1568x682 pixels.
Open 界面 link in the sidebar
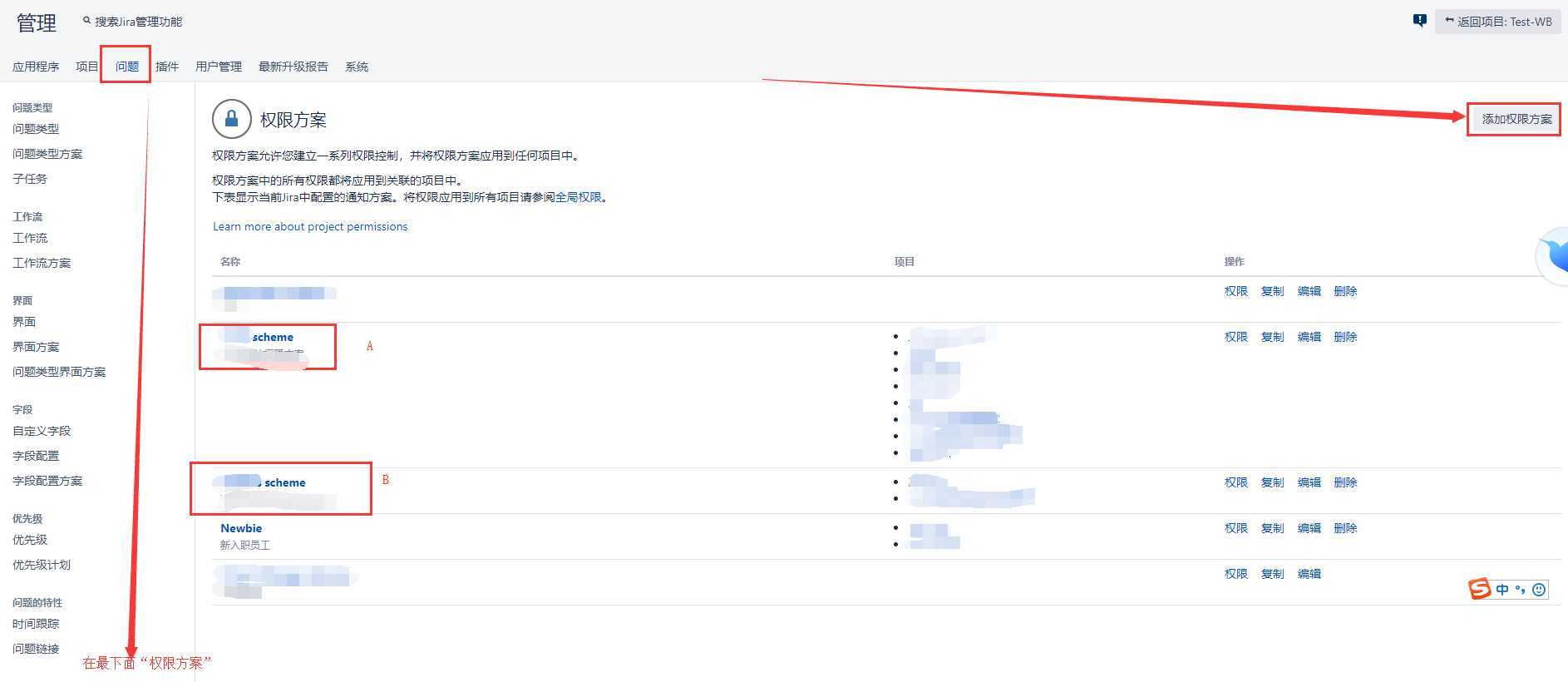tap(24, 322)
